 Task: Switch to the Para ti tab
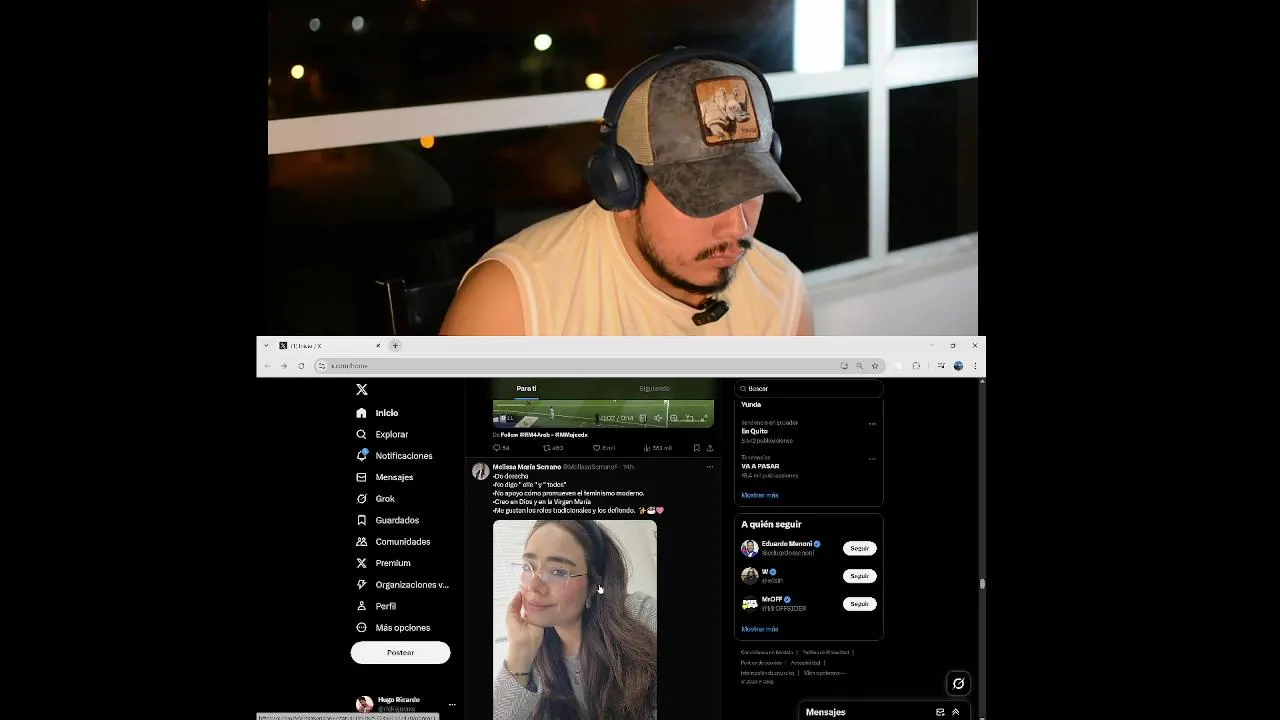(x=526, y=388)
